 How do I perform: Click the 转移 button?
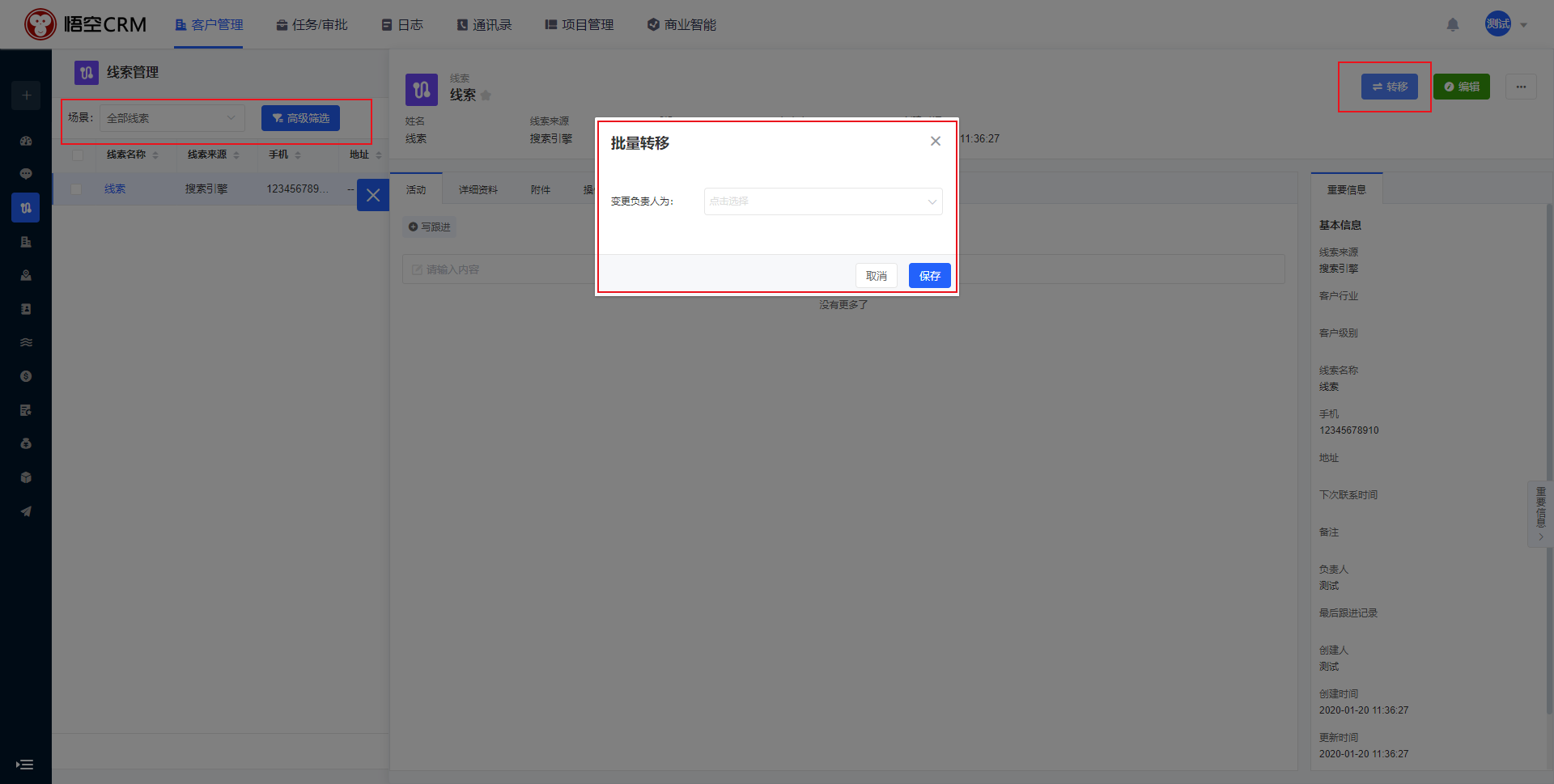point(1389,87)
